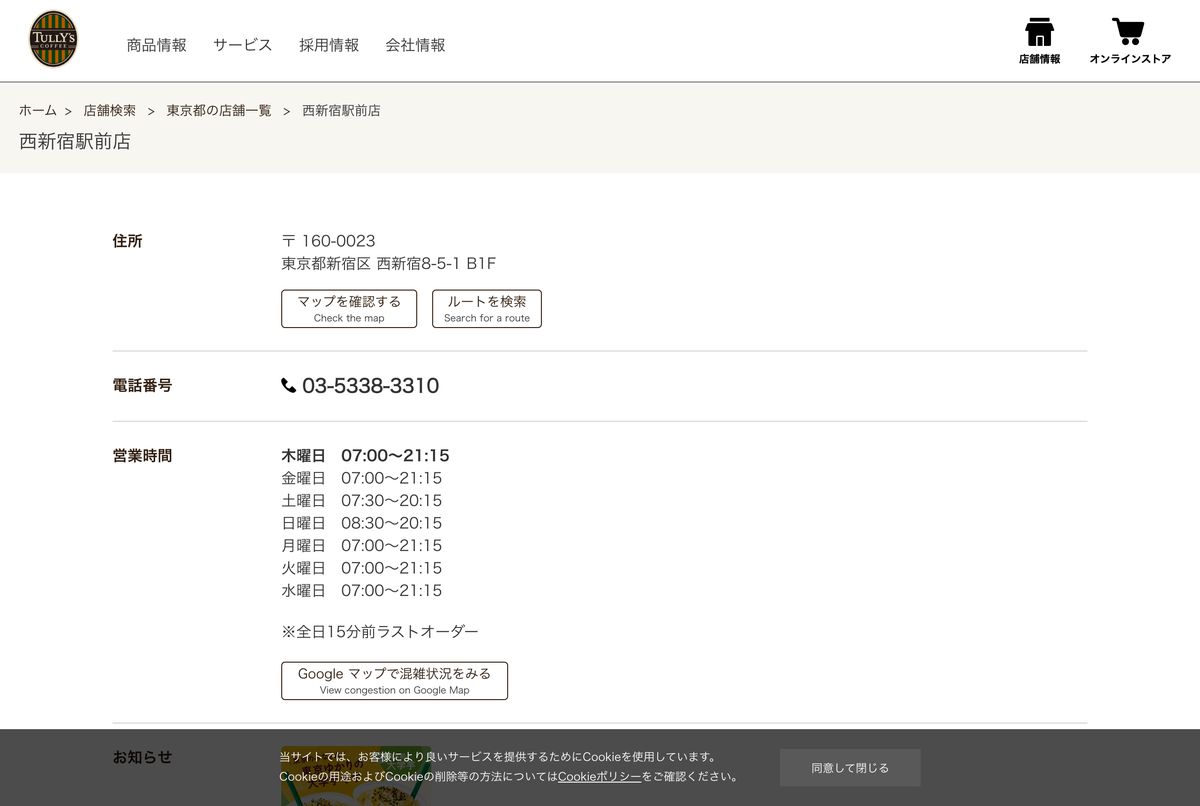Click the 木曜日 07:00〜21:15 hours row
Screen dimensions: 1200x806
365,456
